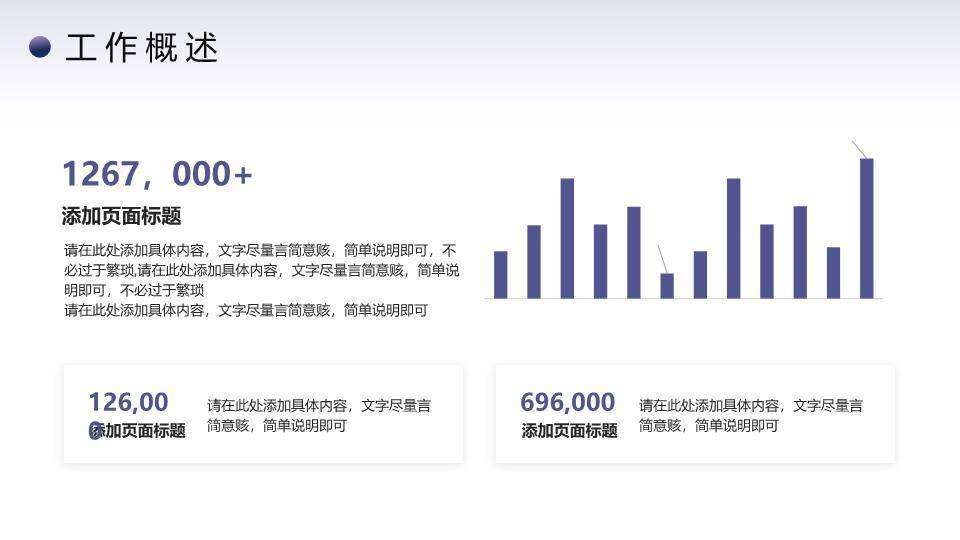Select the 696,000 number in right card
The height and width of the screenshot is (540, 960).
567,402
